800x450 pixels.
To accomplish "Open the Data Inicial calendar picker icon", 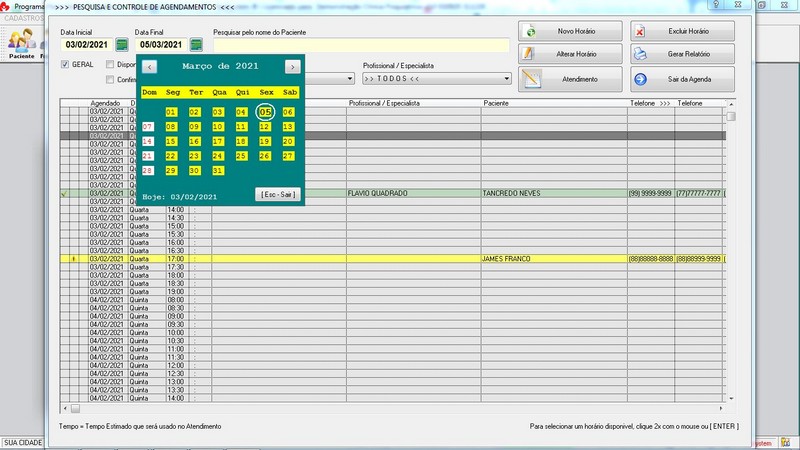I will (x=121, y=45).
